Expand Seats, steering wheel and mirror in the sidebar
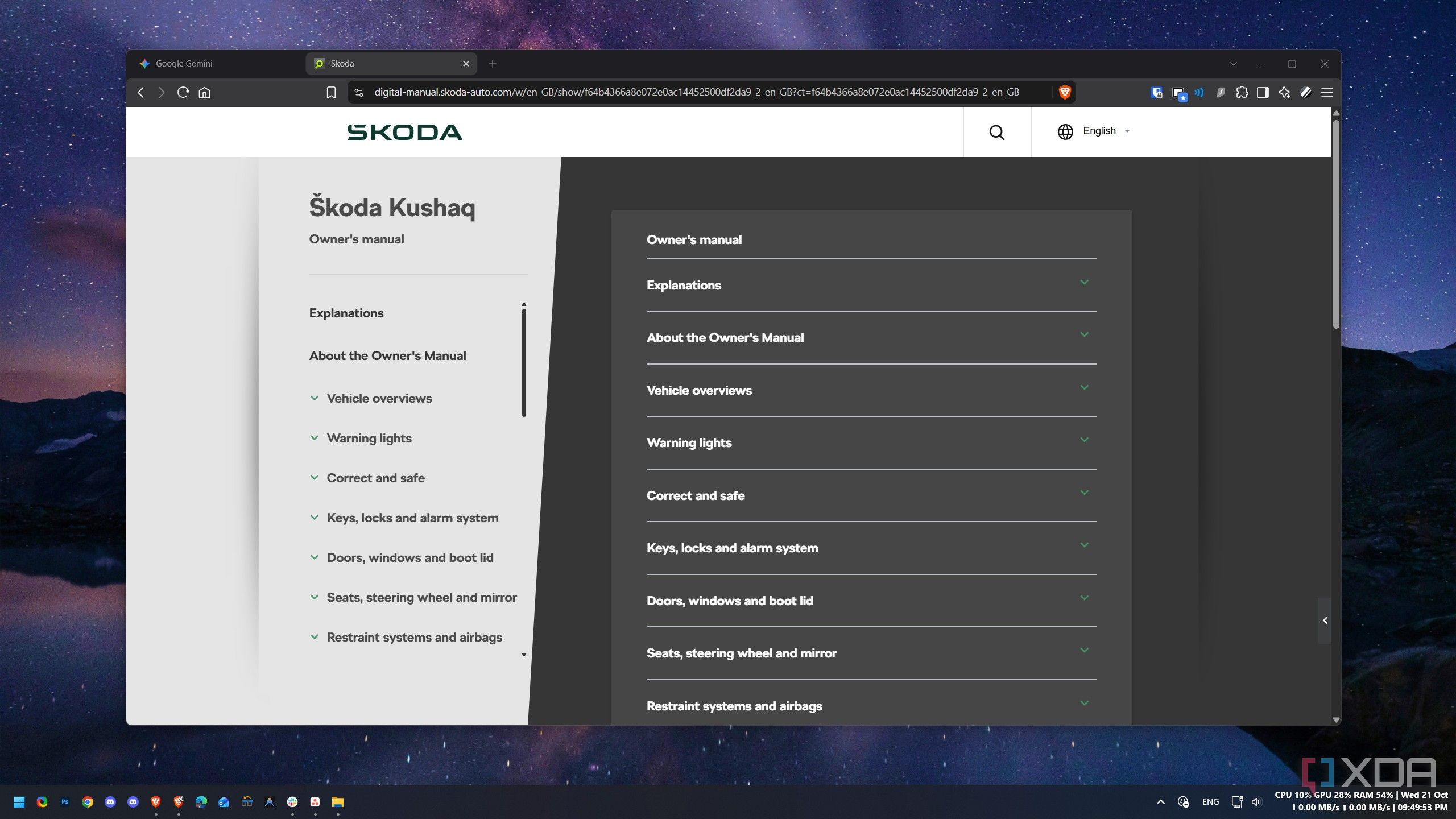 (x=315, y=597)
